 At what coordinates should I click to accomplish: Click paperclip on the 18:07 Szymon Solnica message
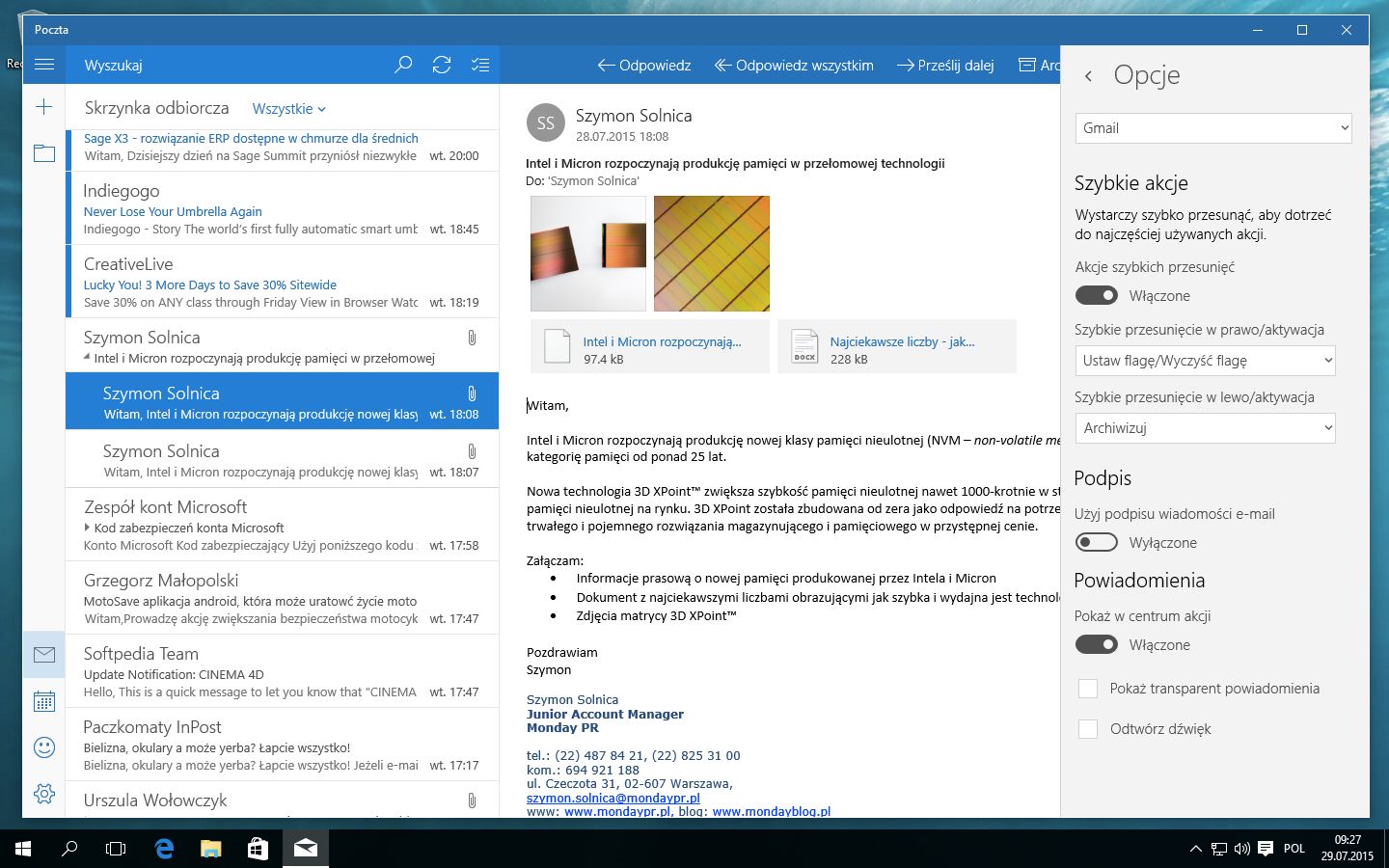(x=472, y=450)
